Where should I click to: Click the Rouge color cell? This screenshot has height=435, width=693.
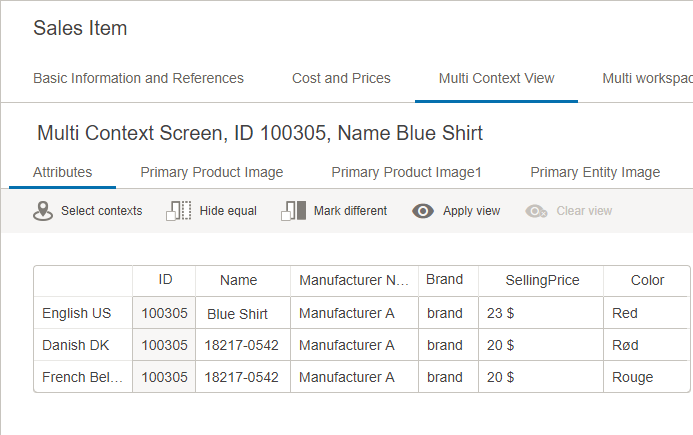point(646,377)
